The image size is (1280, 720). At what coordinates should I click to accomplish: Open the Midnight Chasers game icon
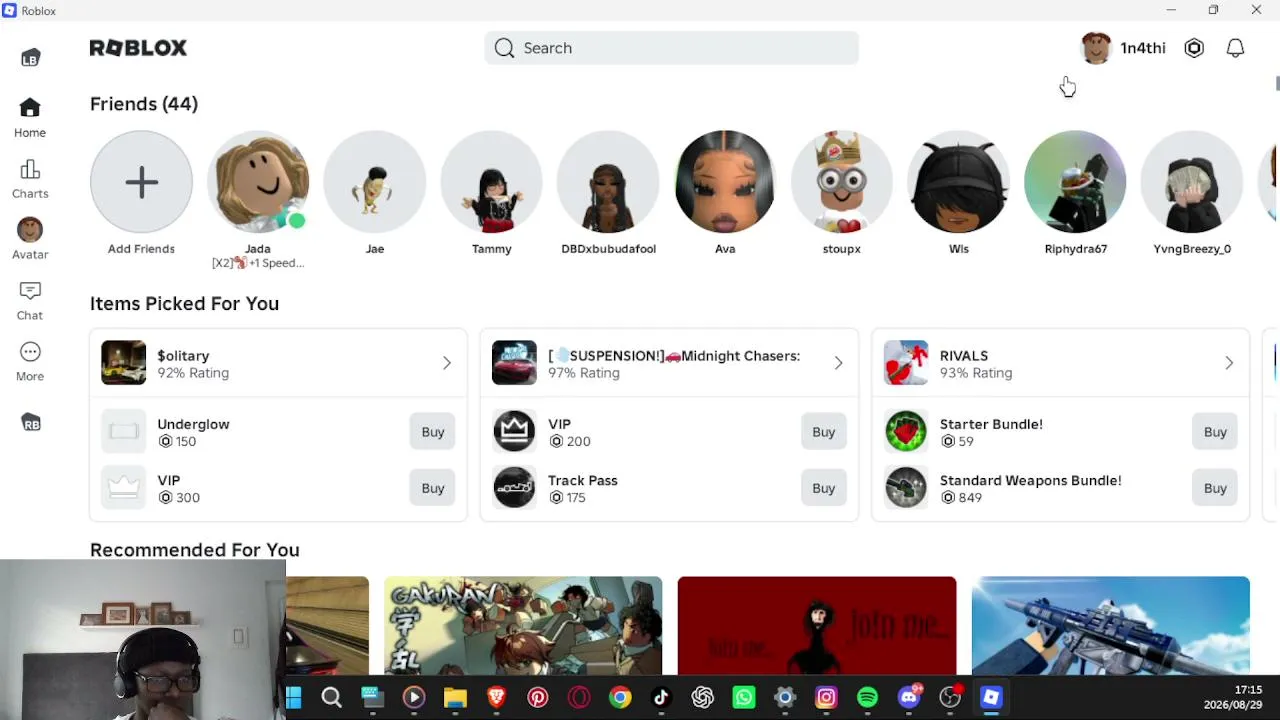click(514, 363)
